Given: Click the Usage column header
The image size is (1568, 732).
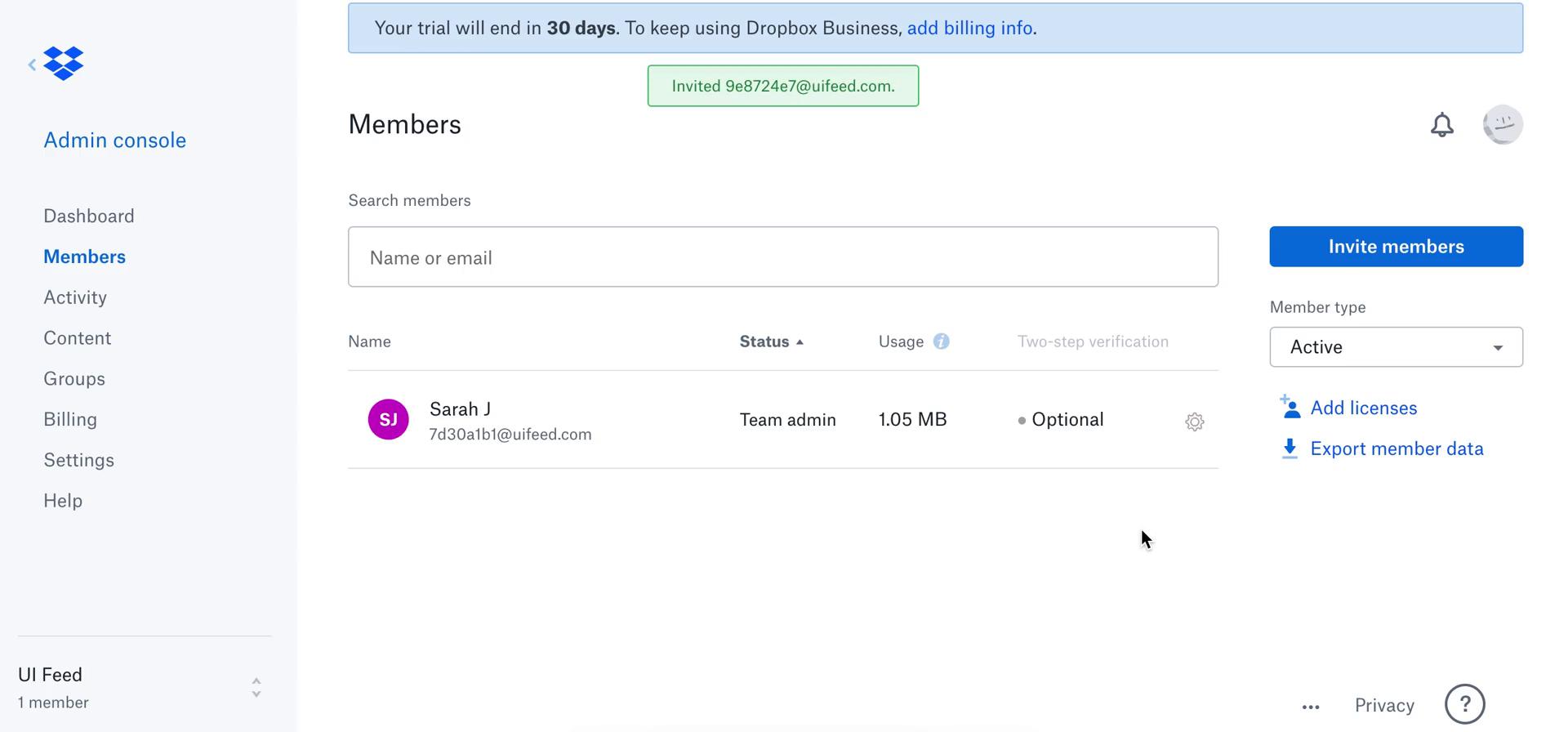Looking at the screenshot, I should [x=901, y=341].
